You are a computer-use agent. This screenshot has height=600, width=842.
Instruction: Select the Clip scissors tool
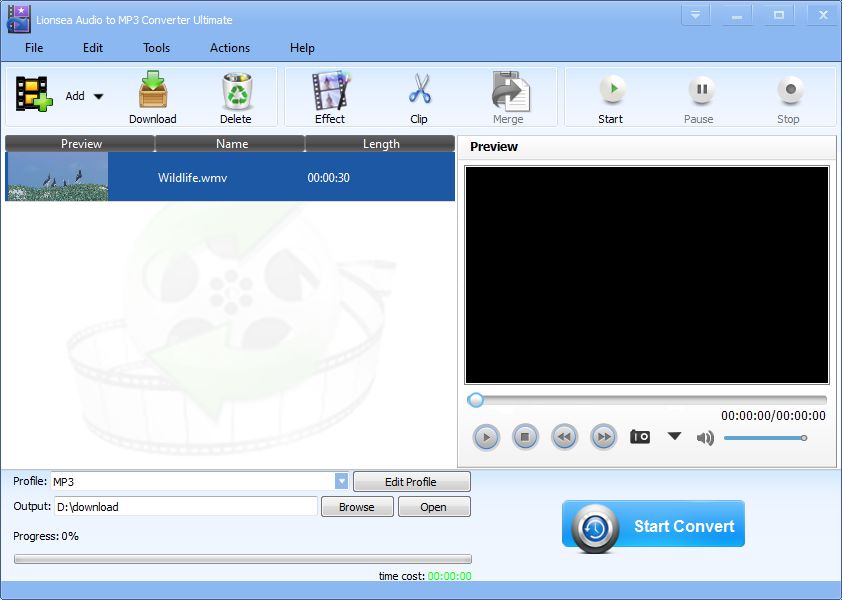(x=419, y=97)
